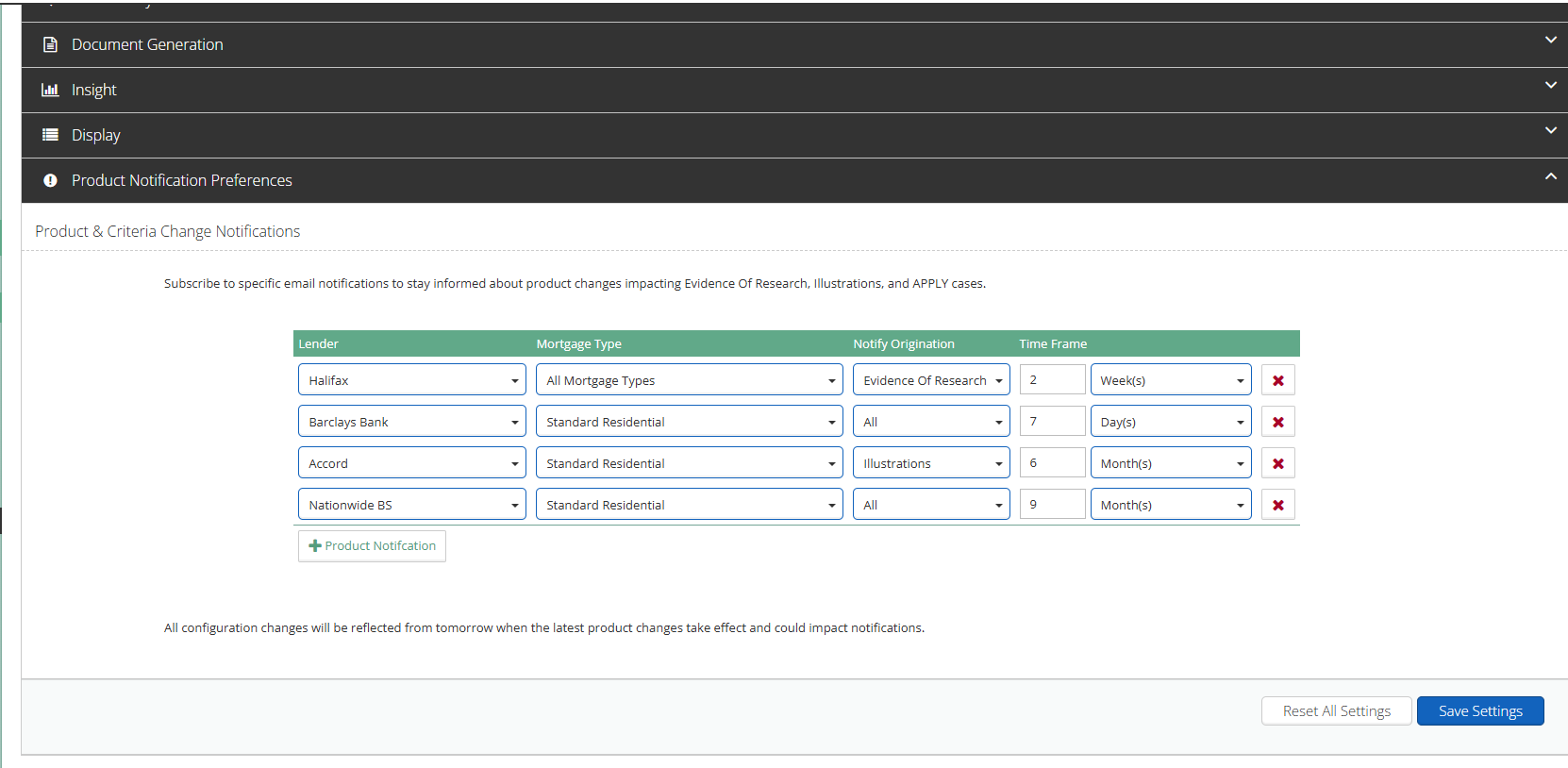This screenshot has height=768, width=1568.
Task: Delete the Barclays Bank notification row
Action: [1278, 422]
